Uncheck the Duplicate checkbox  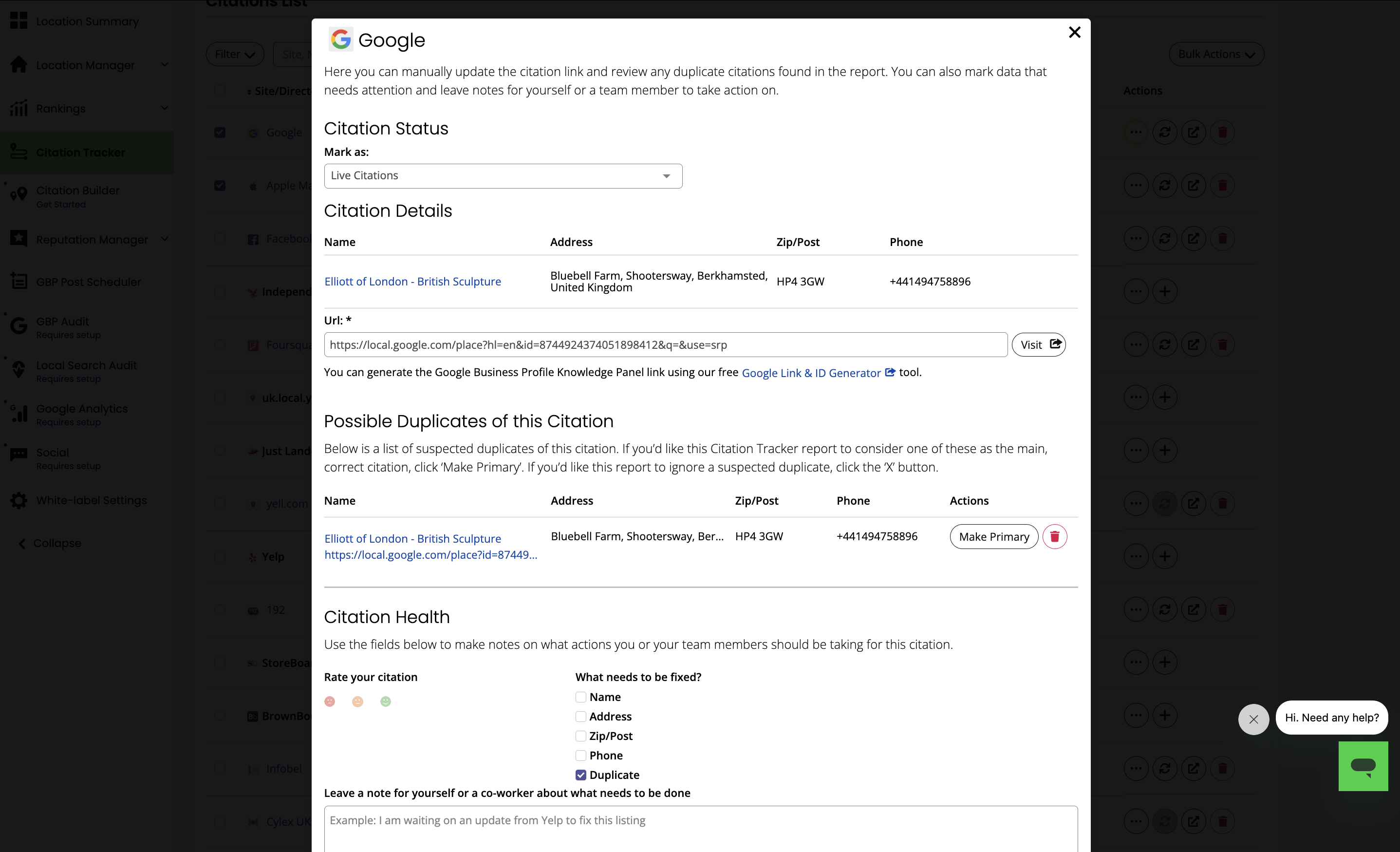580,775
